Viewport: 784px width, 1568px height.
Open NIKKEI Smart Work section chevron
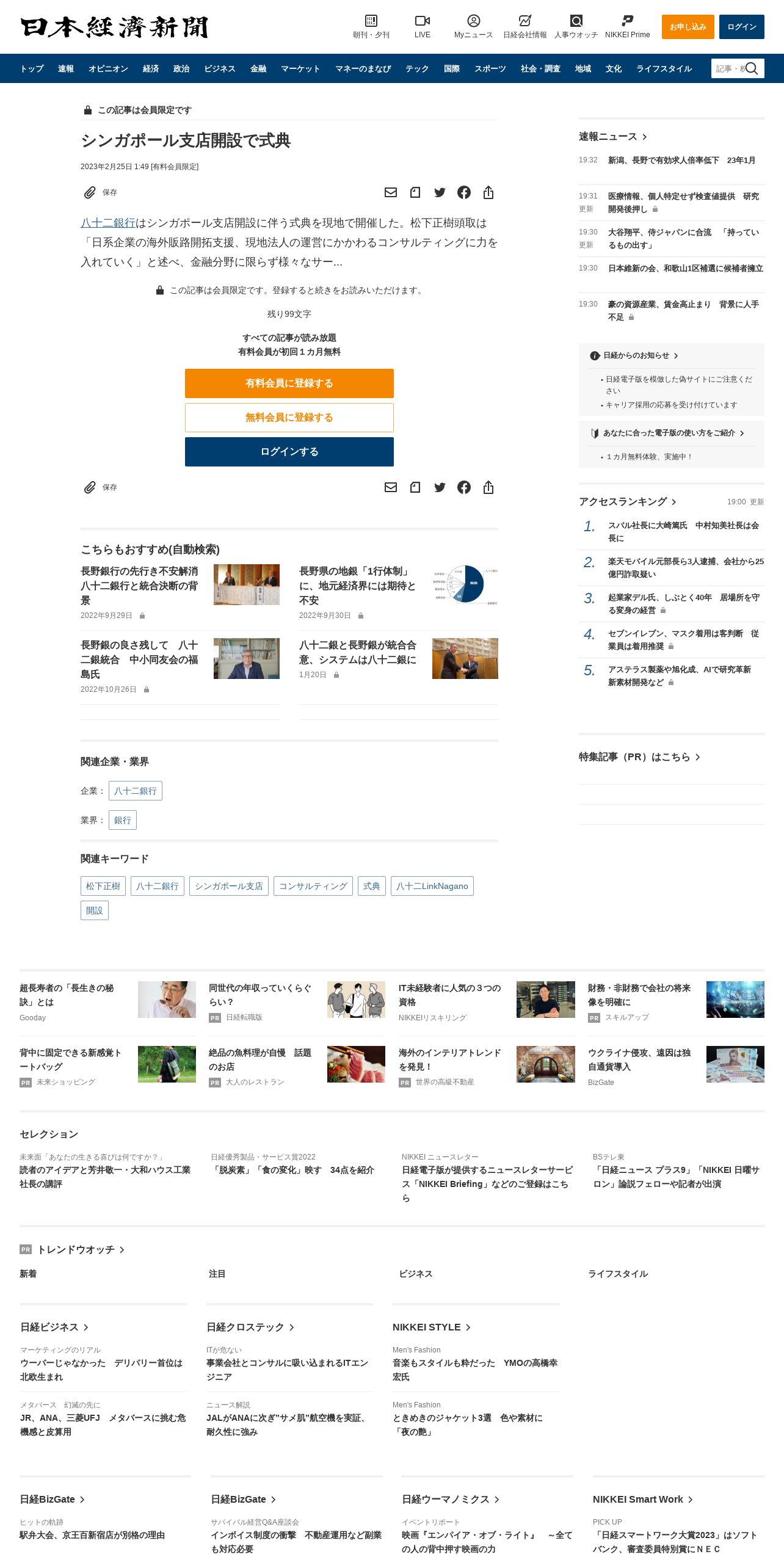(691, 1500)
